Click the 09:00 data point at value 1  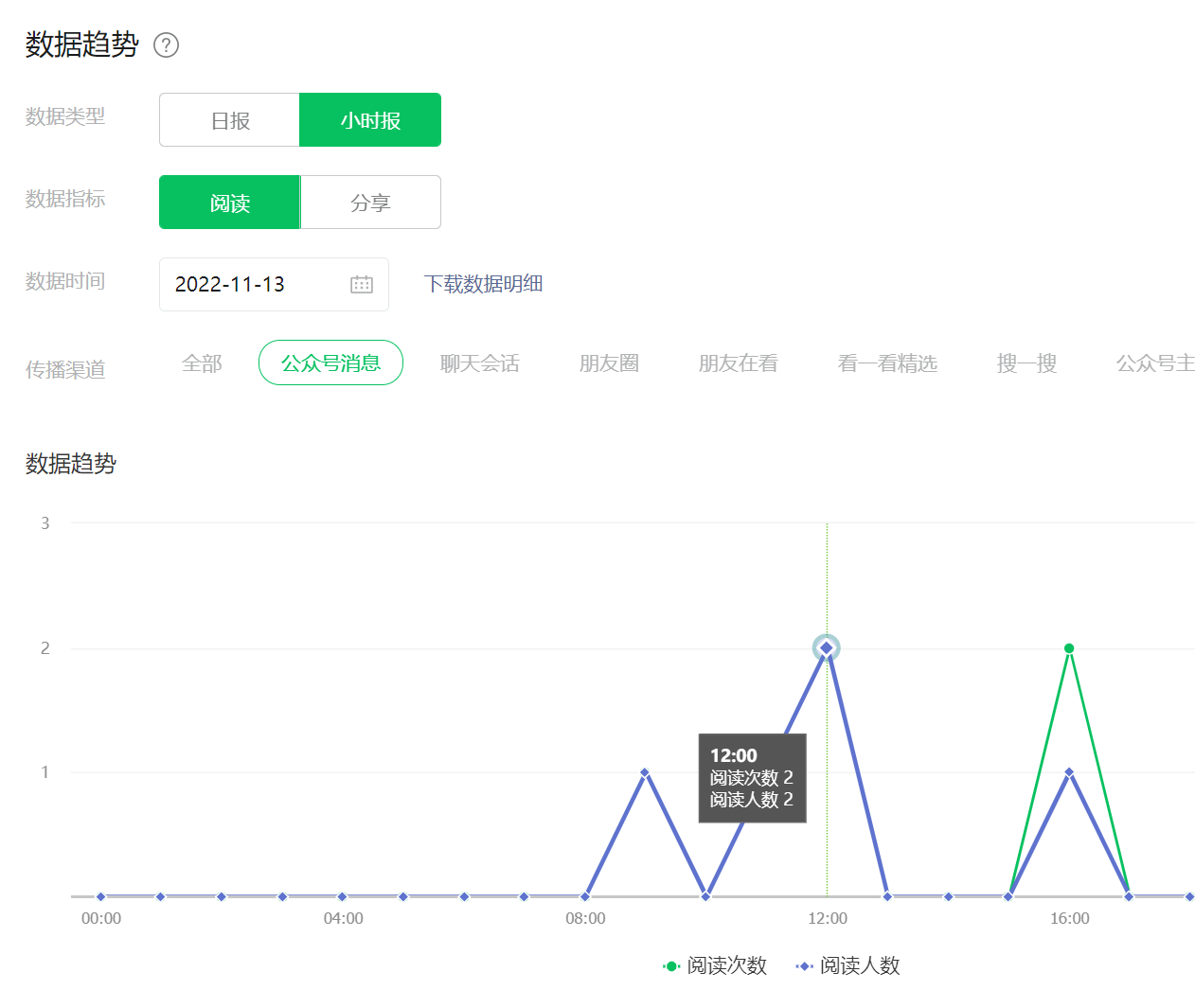[x=645, y=772]
